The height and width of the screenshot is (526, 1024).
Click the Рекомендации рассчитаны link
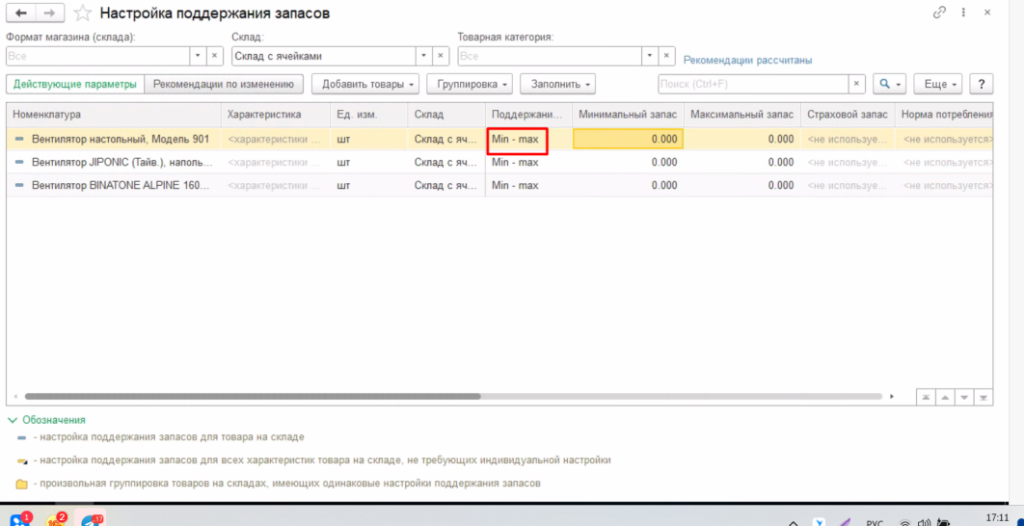coord(747,60)
